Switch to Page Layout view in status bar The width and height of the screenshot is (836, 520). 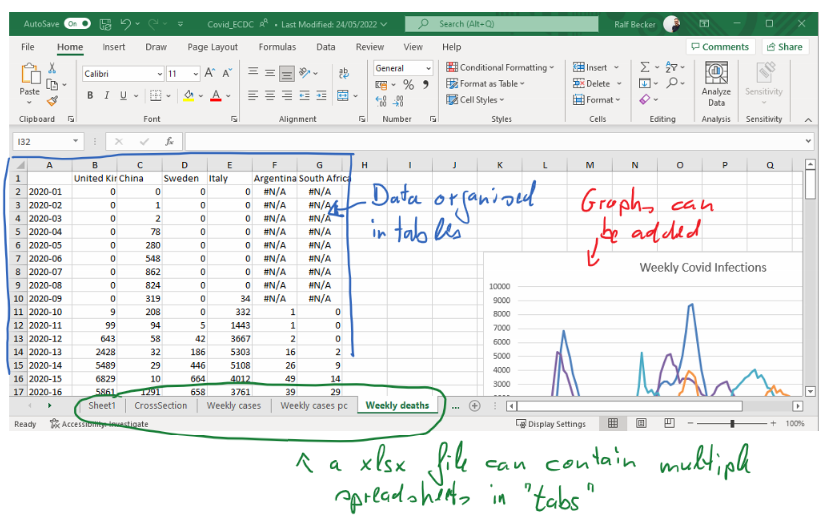641,424
